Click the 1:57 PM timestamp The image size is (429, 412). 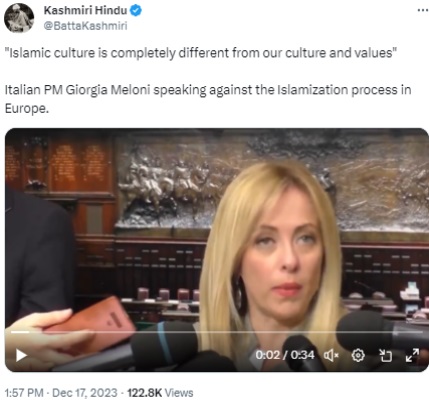24,393
